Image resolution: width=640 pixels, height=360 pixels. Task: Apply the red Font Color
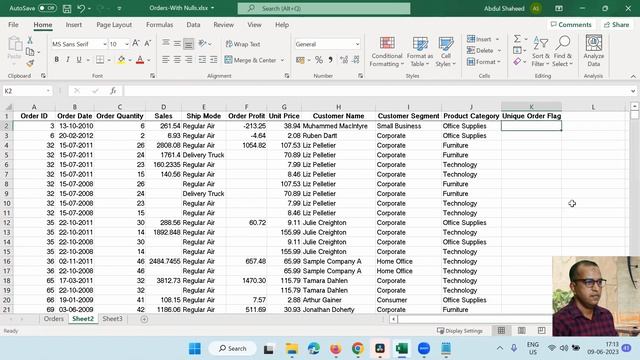click(x=140, y=60)
